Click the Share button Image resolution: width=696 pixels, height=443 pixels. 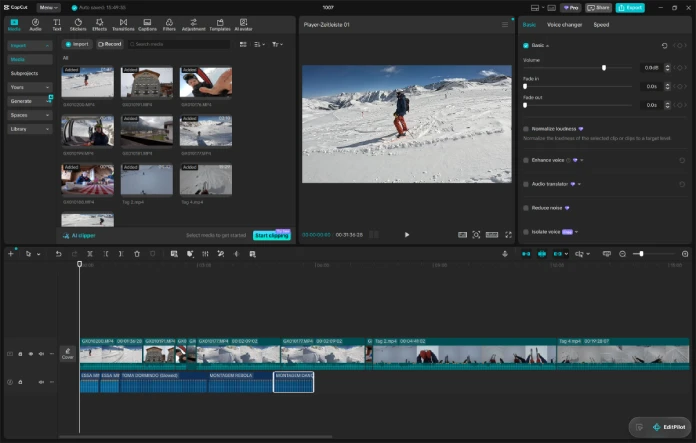tap(598, 8)
